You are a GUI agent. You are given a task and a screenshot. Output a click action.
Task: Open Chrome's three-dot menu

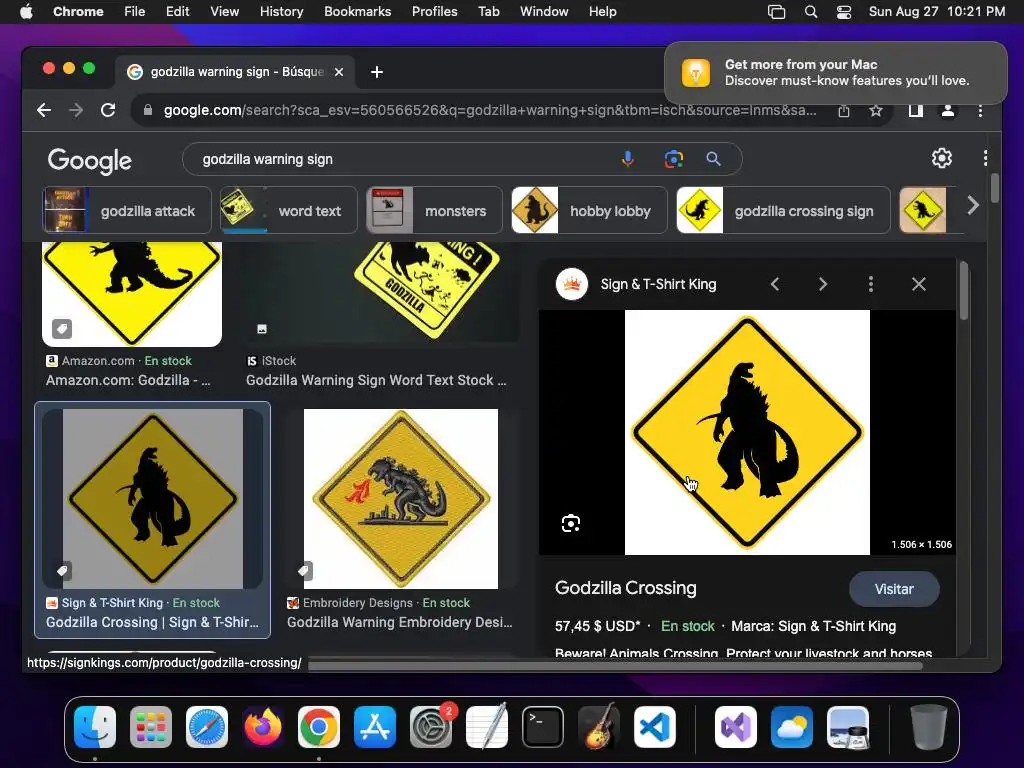click(980, 110)
